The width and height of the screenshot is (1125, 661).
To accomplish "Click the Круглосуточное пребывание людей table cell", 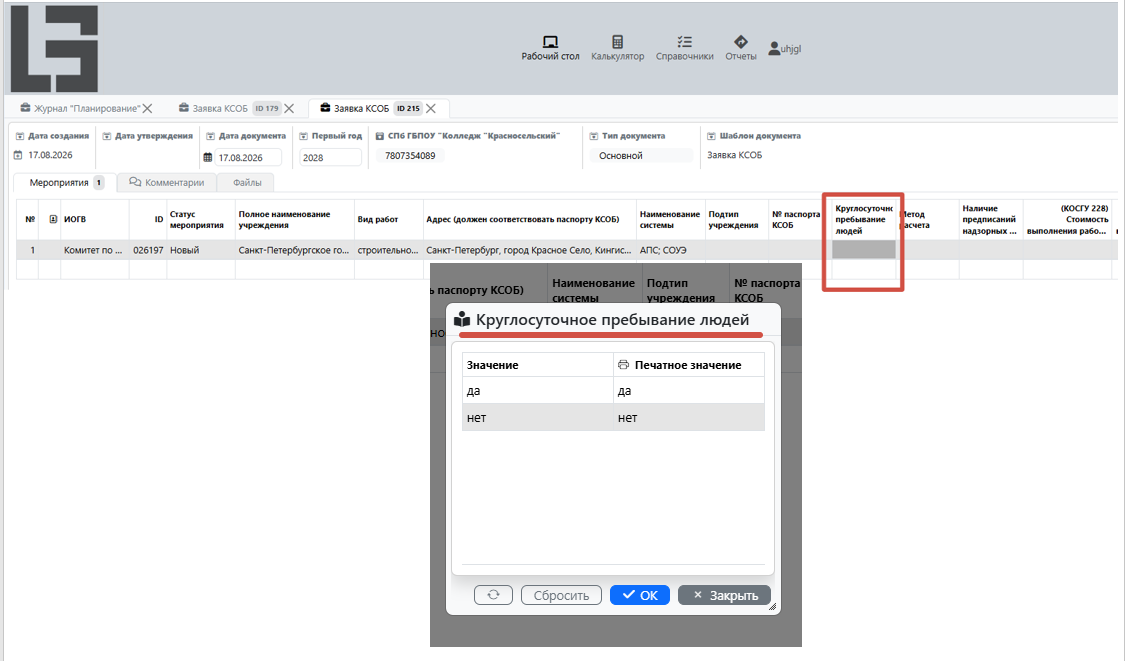I will [x=864, y=250].
